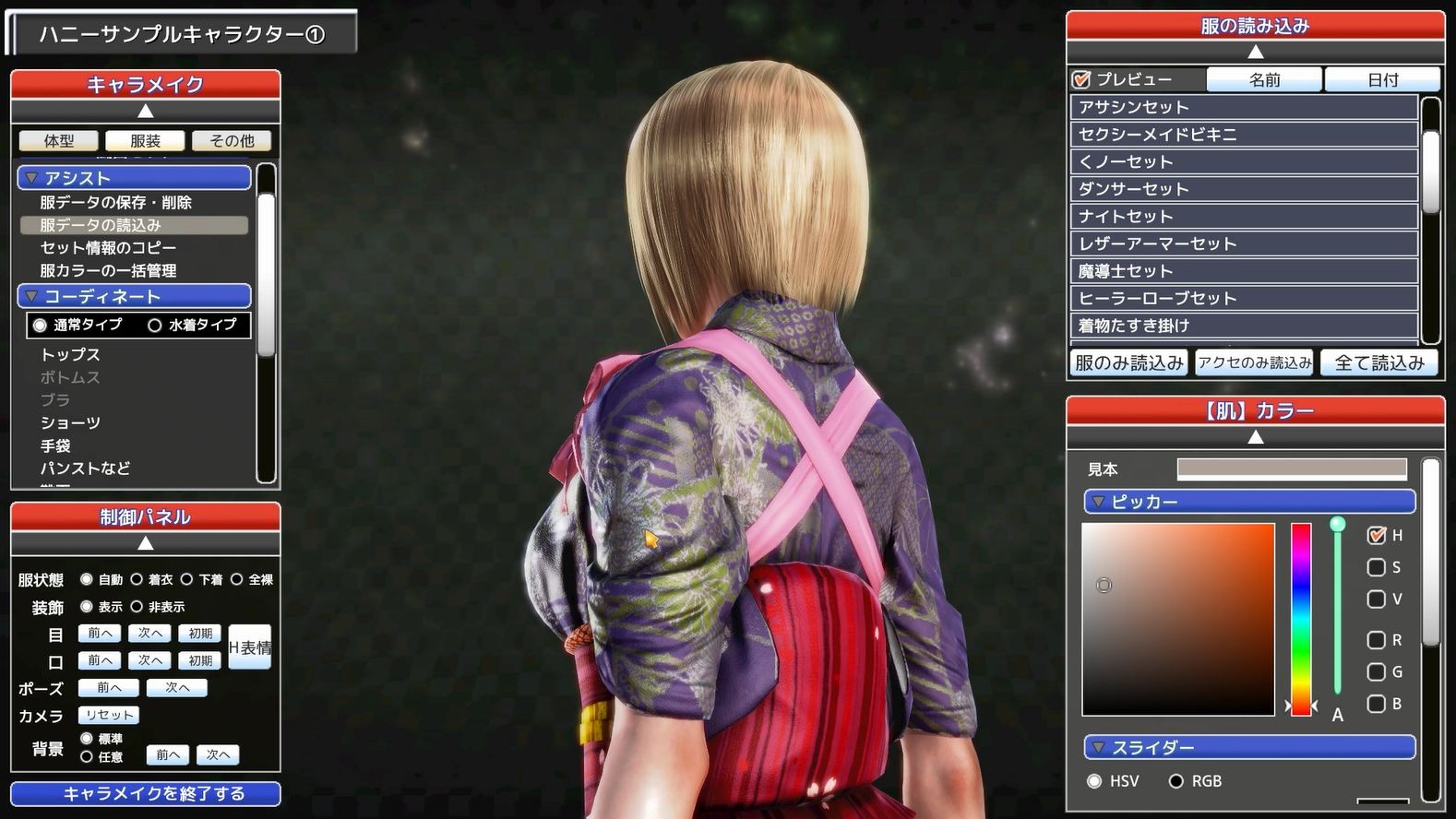1456x819 pixels.
Task: Click the rainbow hue bar
Action: tap(1301, 619)
